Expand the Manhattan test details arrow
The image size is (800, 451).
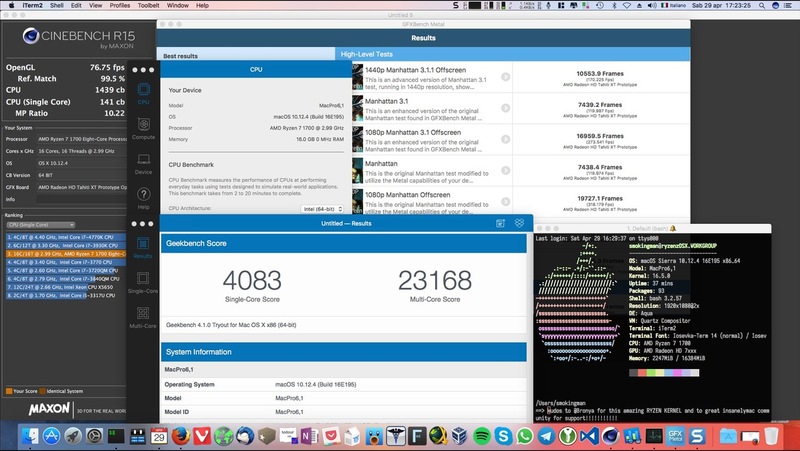(x=505, y=170)
